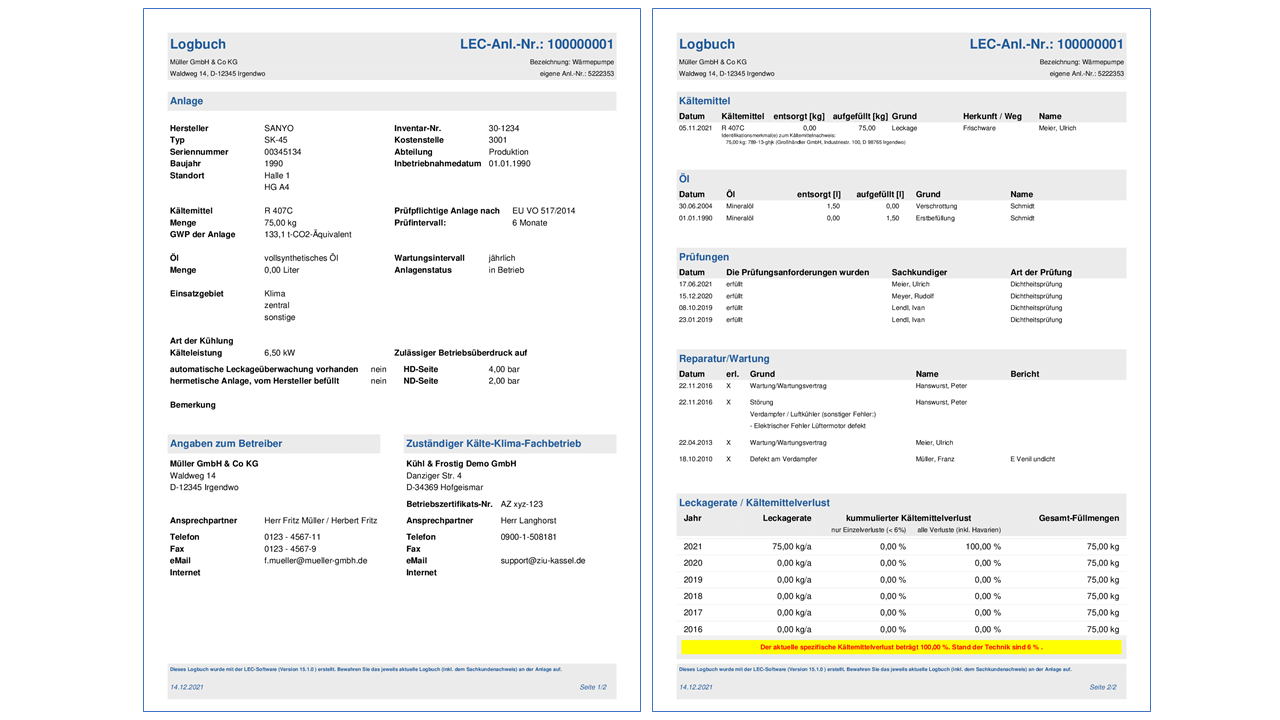The image size is (1280, 720).
Task: Click the Prüfung entry dated 17.06.2021
Action: [692, 284]
